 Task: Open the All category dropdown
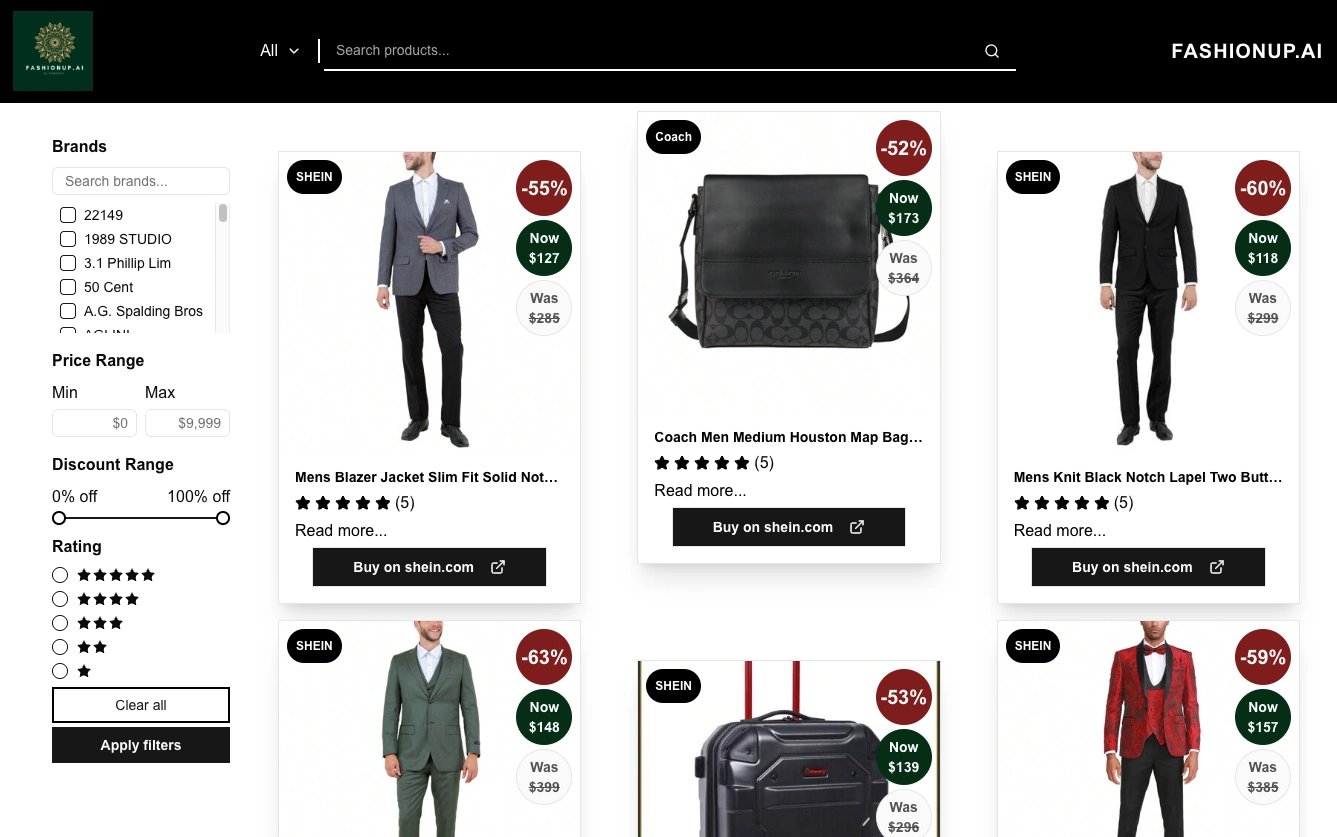click(280, 51)
